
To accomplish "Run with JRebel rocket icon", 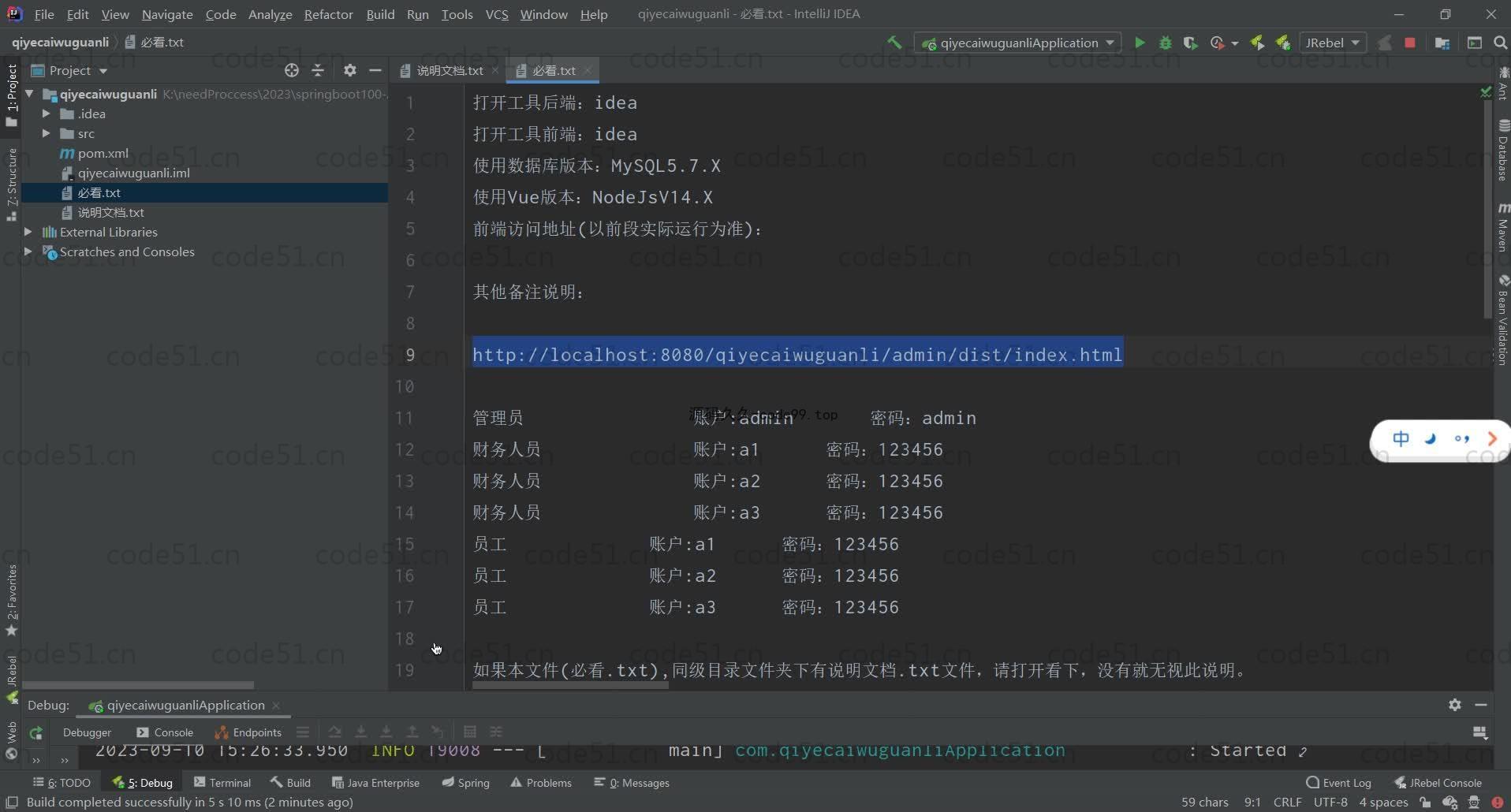I will click(1257, 43).
